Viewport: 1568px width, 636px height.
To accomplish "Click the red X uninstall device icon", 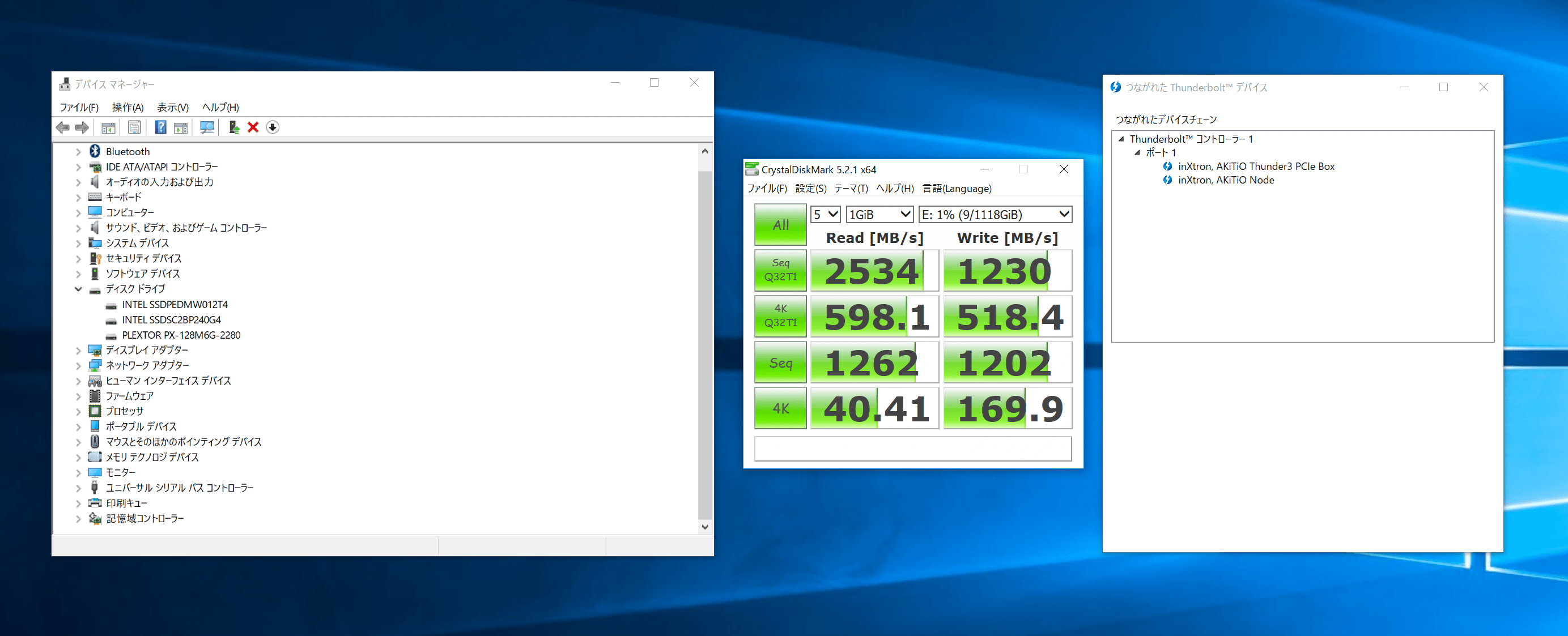I will [x=253, y=127].
